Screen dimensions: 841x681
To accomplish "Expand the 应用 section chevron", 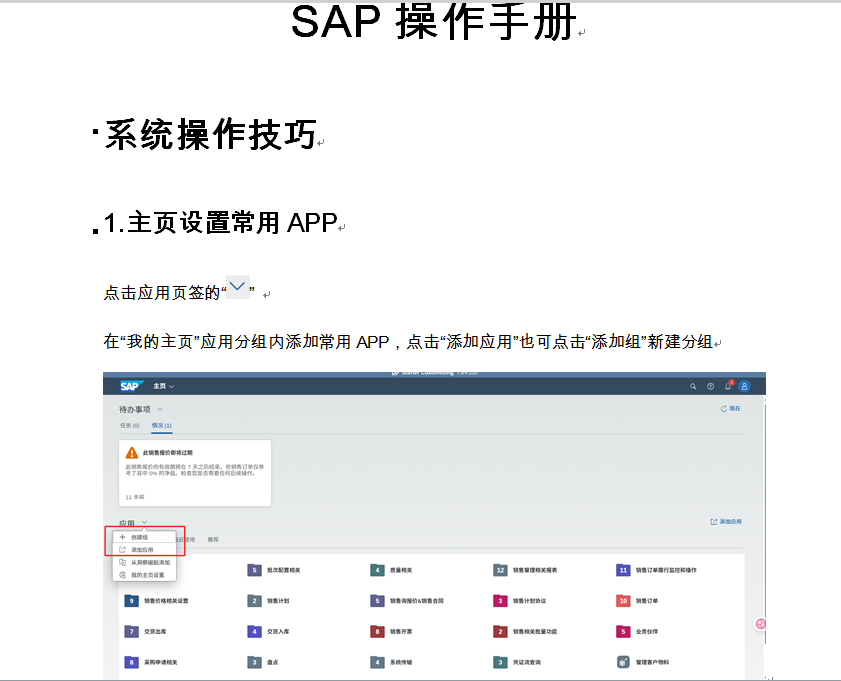I will (x=145, y=522).
